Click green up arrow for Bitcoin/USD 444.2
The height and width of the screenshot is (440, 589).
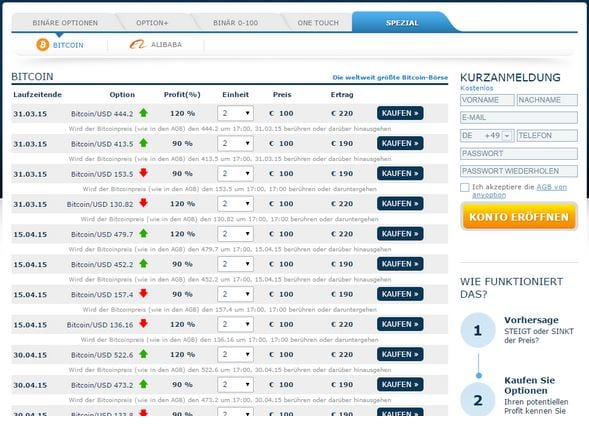point(143,113)
